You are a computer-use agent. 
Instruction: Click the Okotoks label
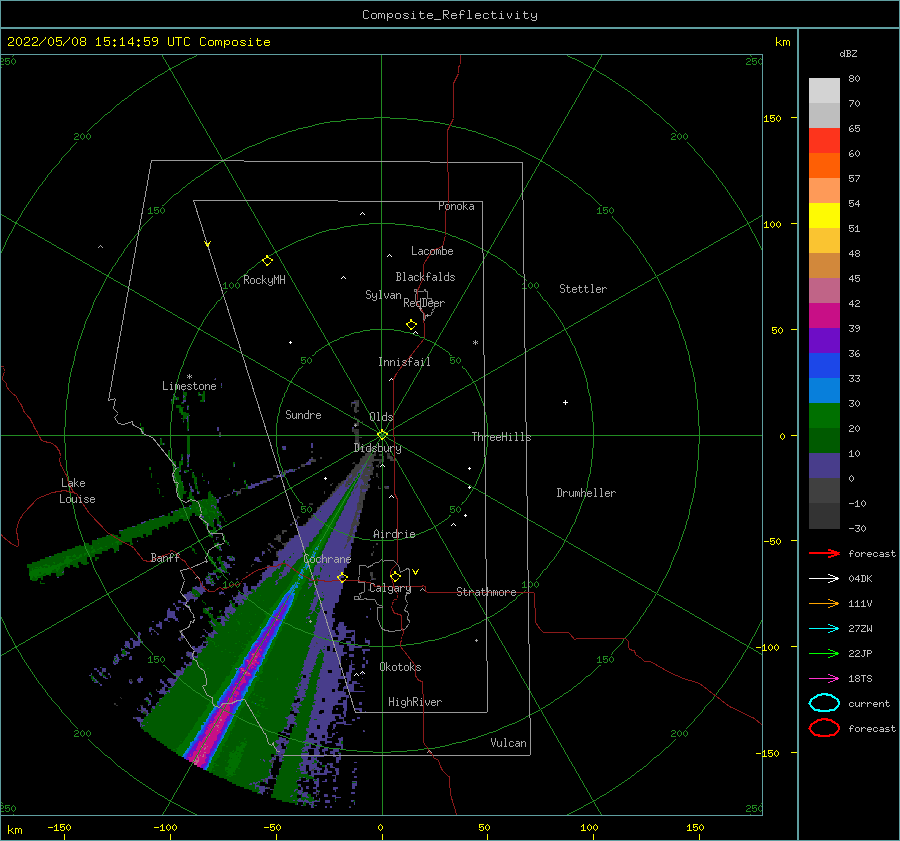400,667
